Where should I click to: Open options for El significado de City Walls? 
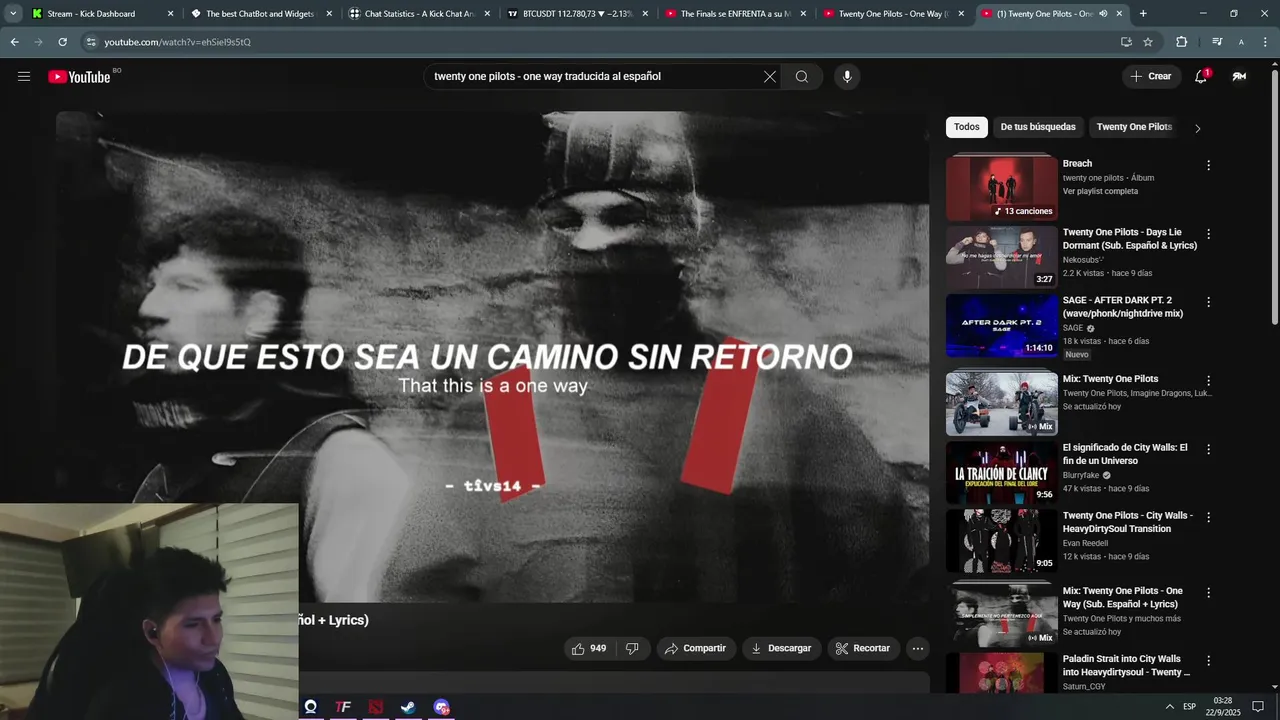pos(1208,449)
